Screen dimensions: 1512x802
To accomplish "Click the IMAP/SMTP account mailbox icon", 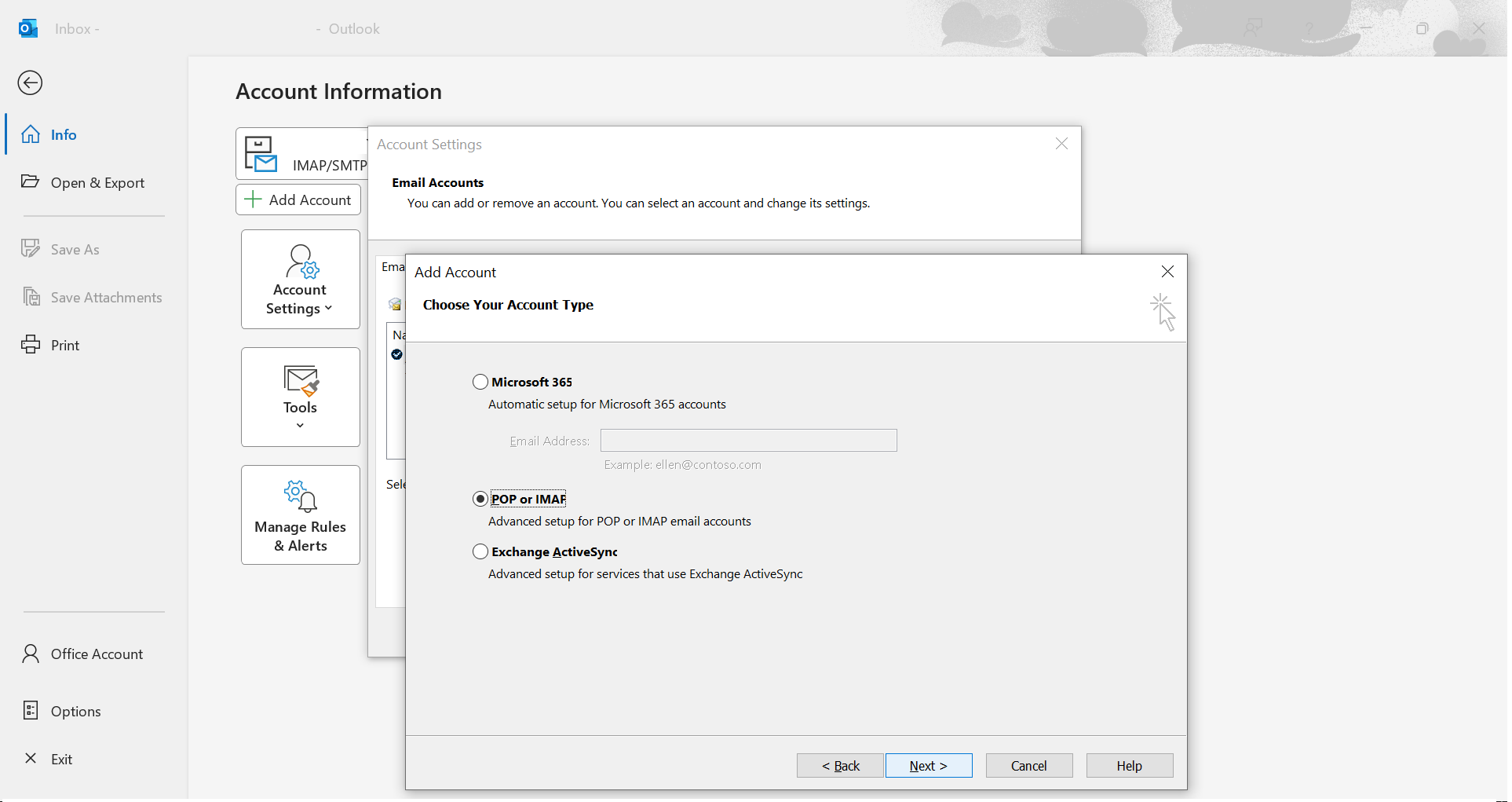I will tap(261, 154).
